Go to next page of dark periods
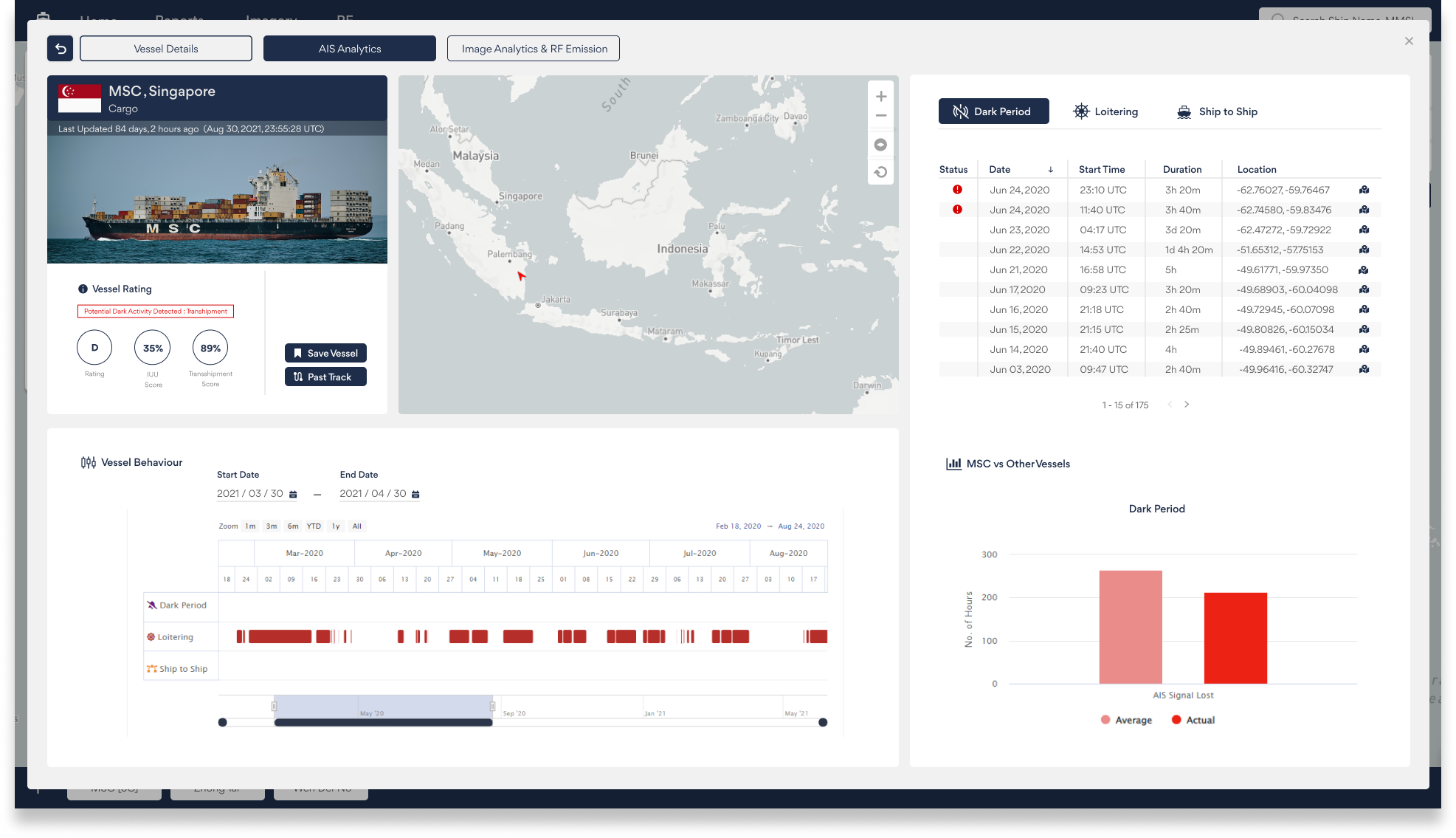The width and height of the screenshot is (1456, 838). click(1187, 405)
